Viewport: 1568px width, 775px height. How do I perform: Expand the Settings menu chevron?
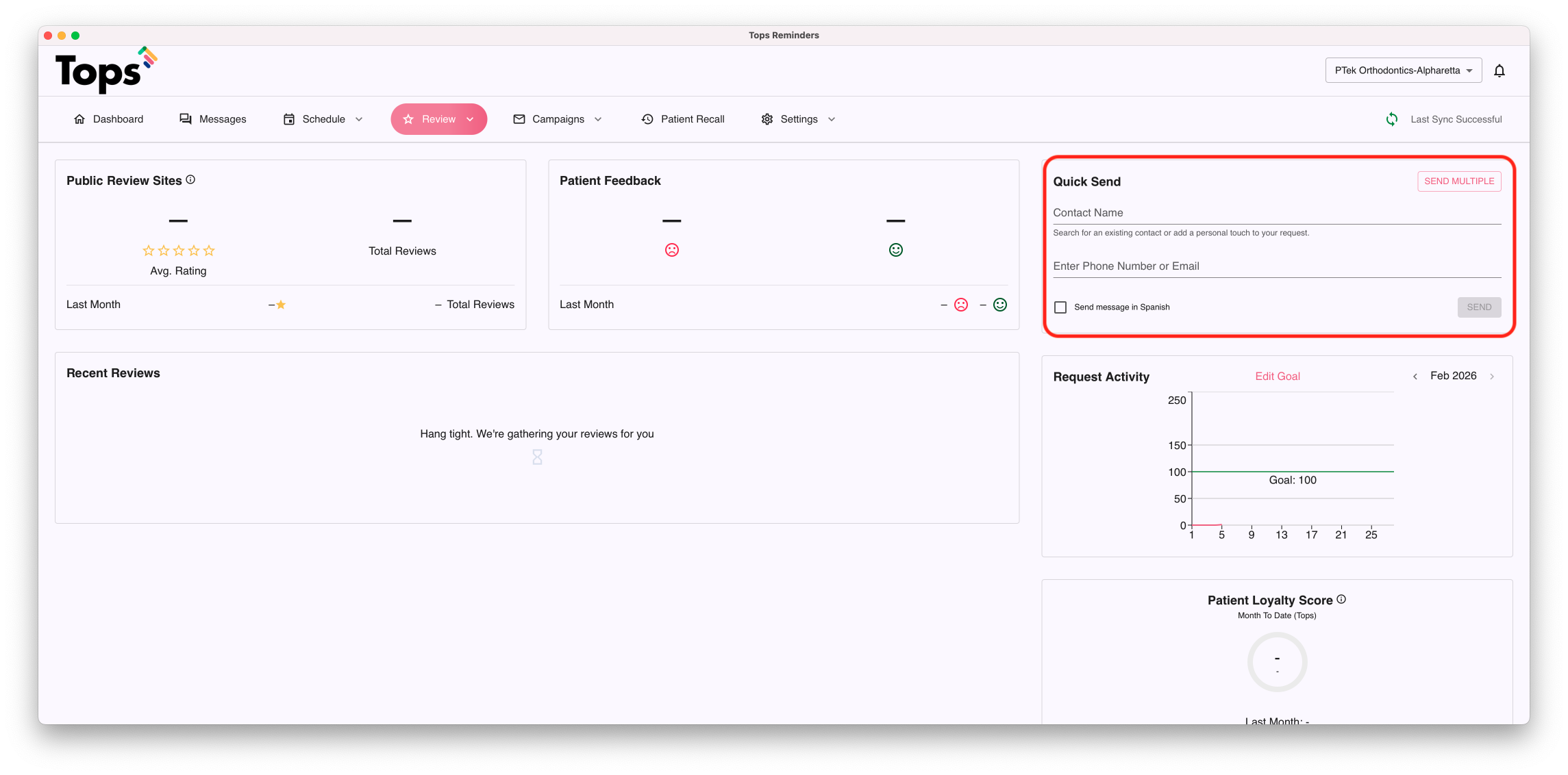tap(831, 119)
